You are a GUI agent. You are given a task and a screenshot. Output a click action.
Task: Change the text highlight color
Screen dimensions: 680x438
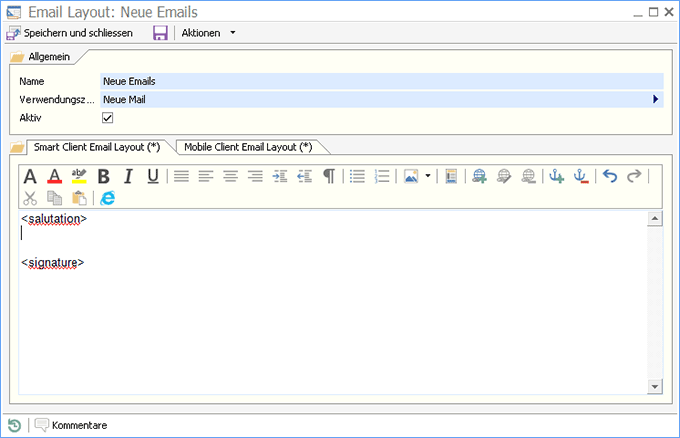(x=79, y=177)
